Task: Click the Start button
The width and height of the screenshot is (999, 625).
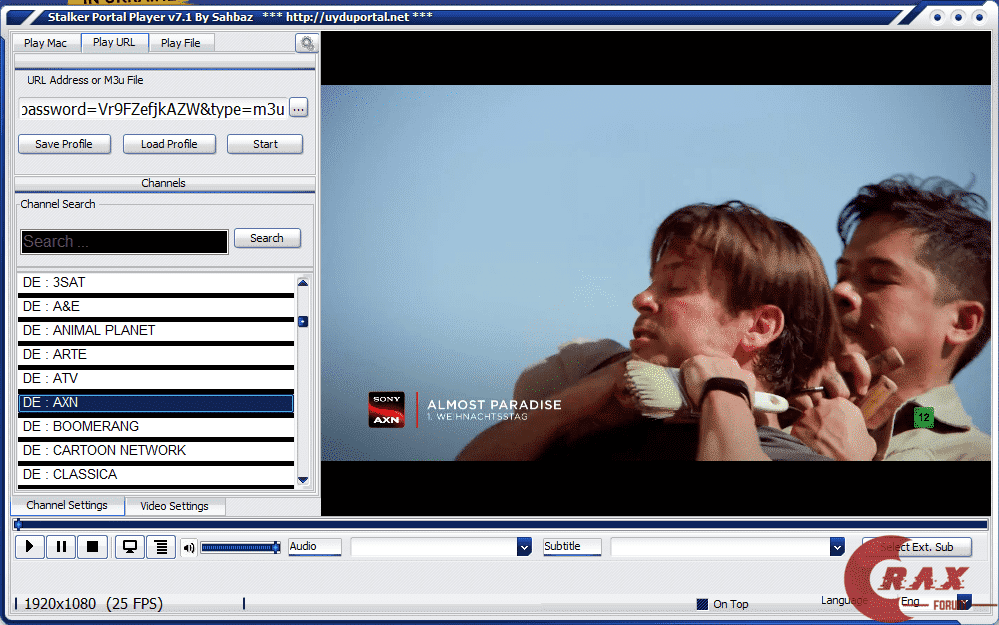Action: [x=265, y=144]
